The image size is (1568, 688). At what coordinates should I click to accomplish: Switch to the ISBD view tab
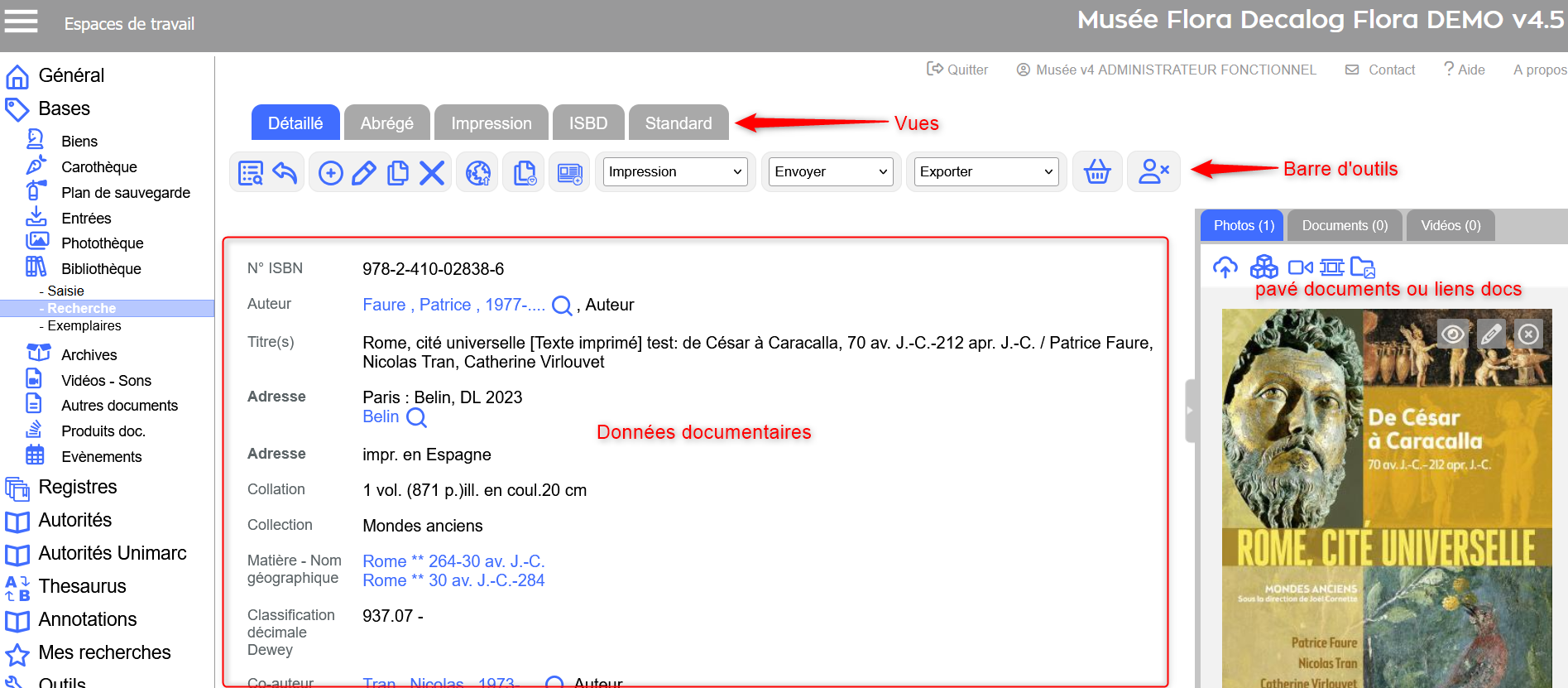tap(587, 123)
